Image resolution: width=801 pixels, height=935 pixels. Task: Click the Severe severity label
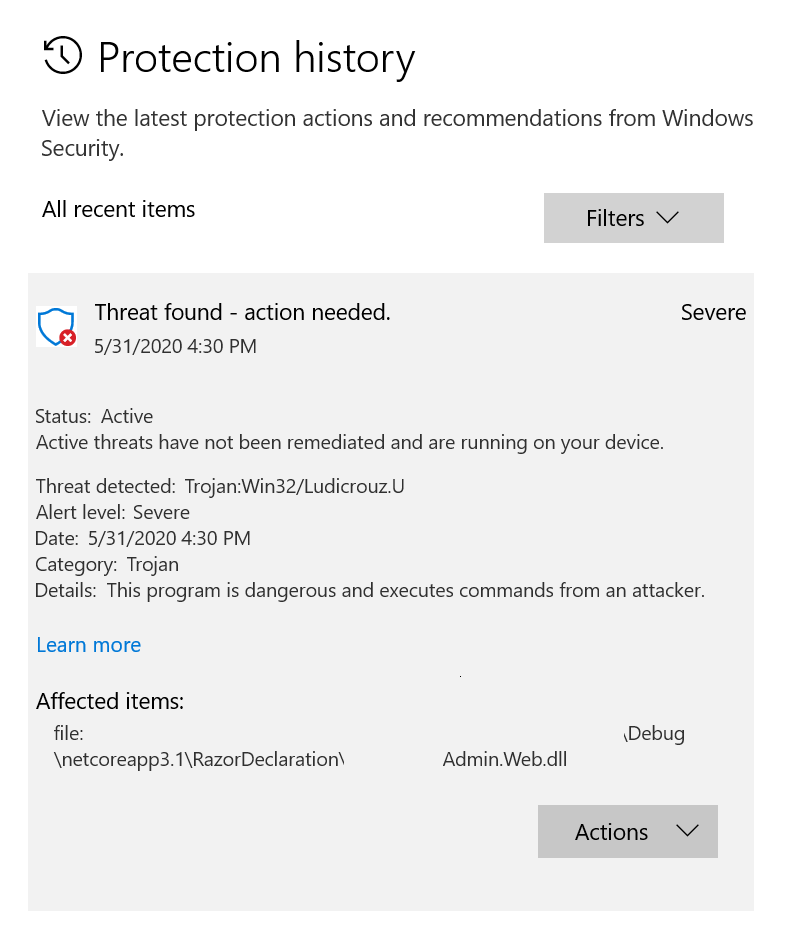tap(713, 313)
